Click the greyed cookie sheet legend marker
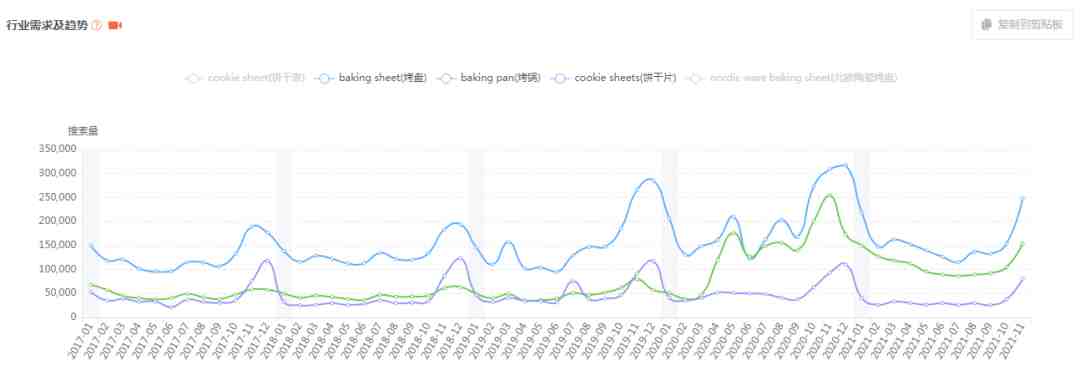 coord(194,79)
